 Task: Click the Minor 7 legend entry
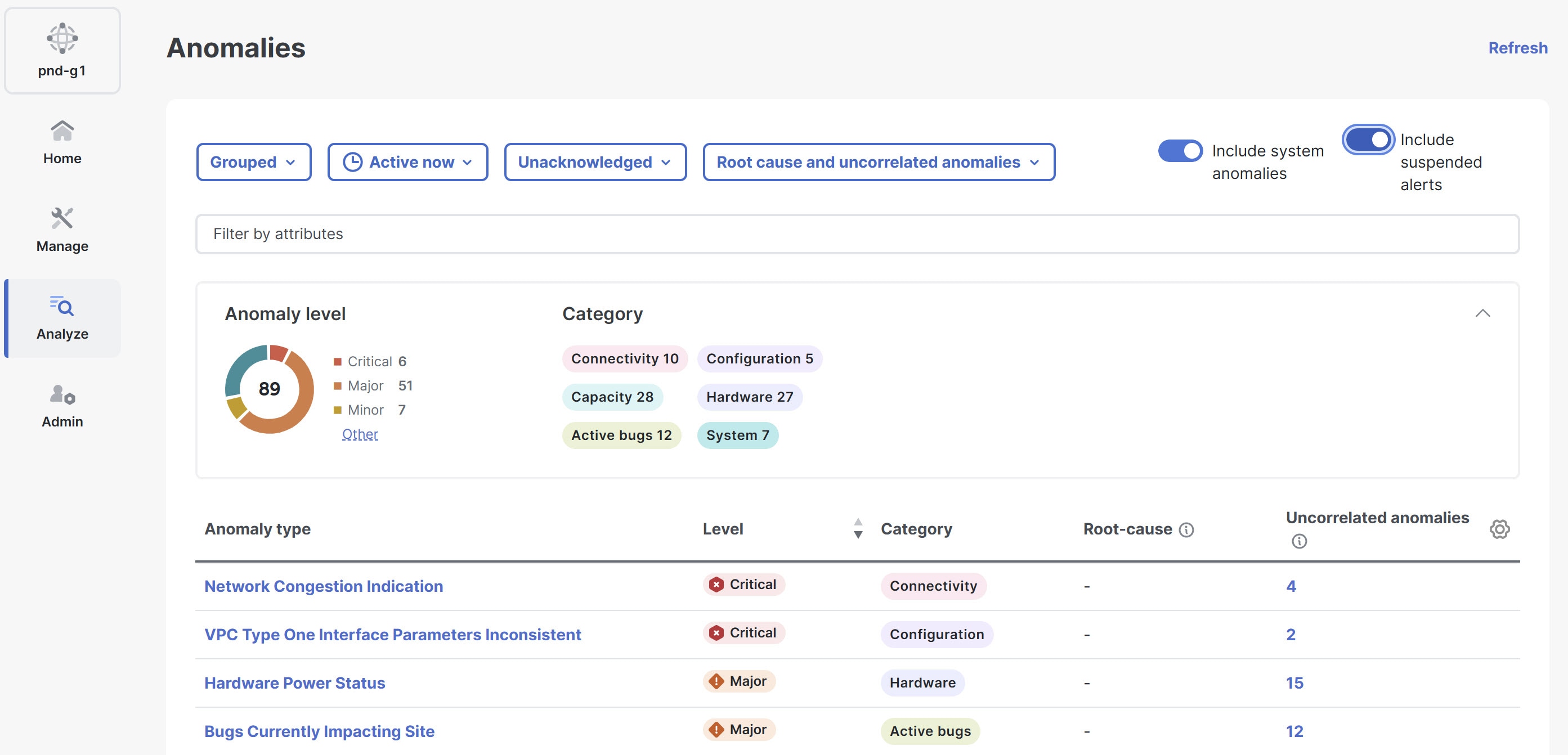coord(369,411)
